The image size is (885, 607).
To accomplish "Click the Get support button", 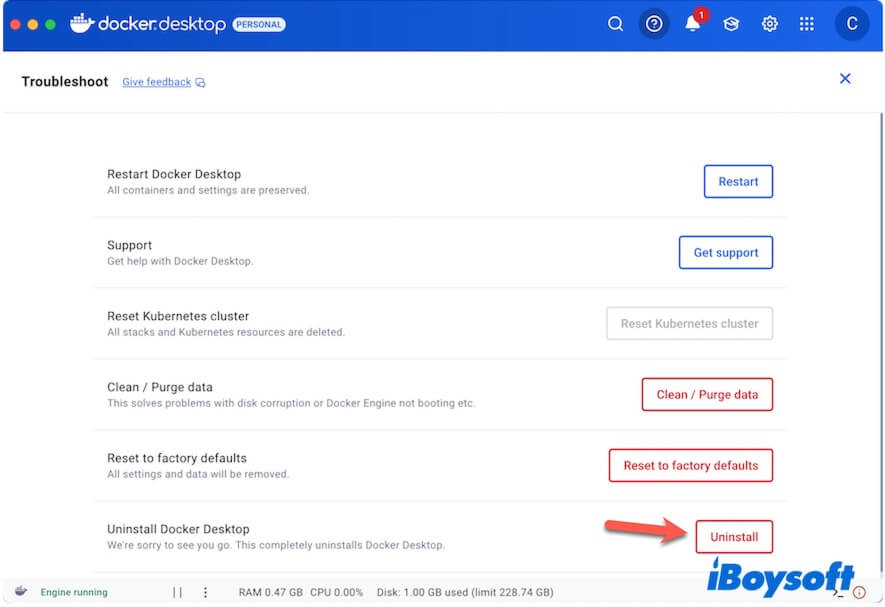I will tap(725, 252).
